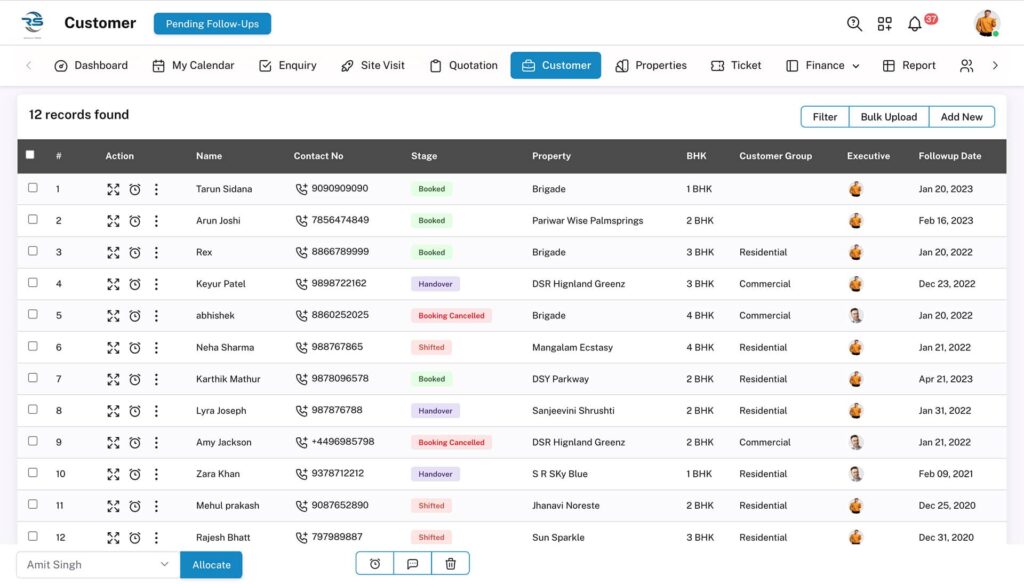Select checkbox for row 4 Keyur Patel
This screenshot has width=1024, height=584.
pos(33,283)
